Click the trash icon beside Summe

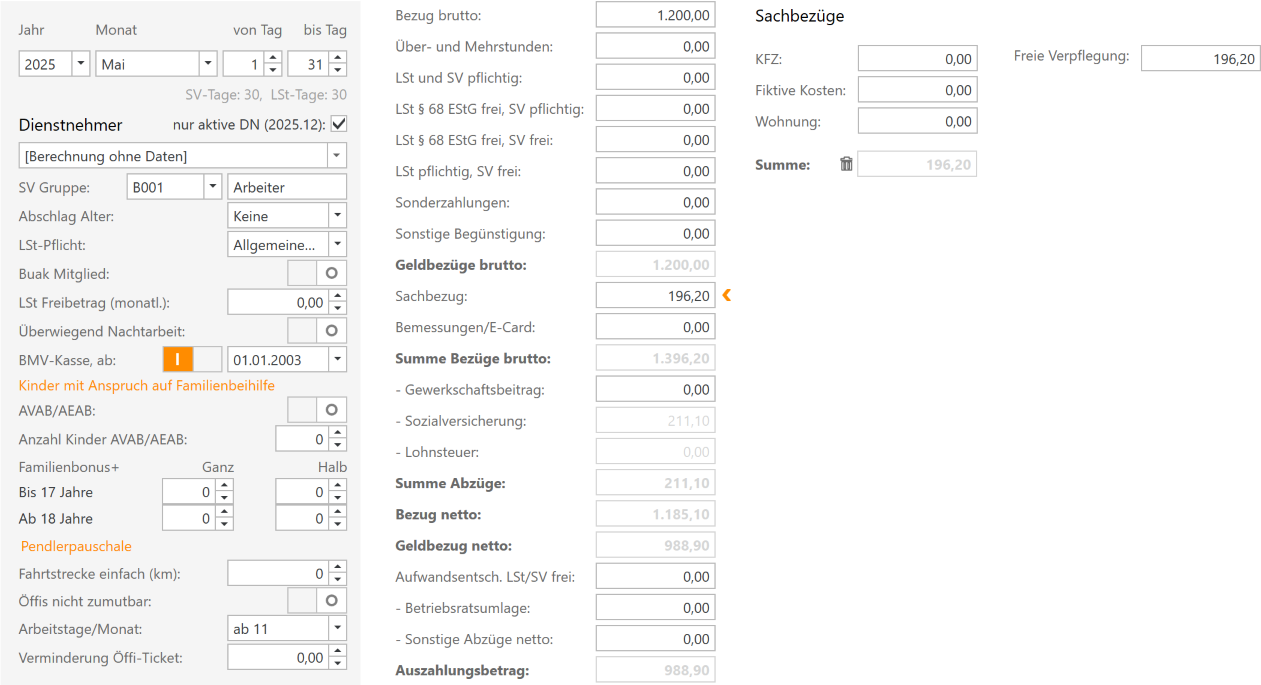coord(846,164)
